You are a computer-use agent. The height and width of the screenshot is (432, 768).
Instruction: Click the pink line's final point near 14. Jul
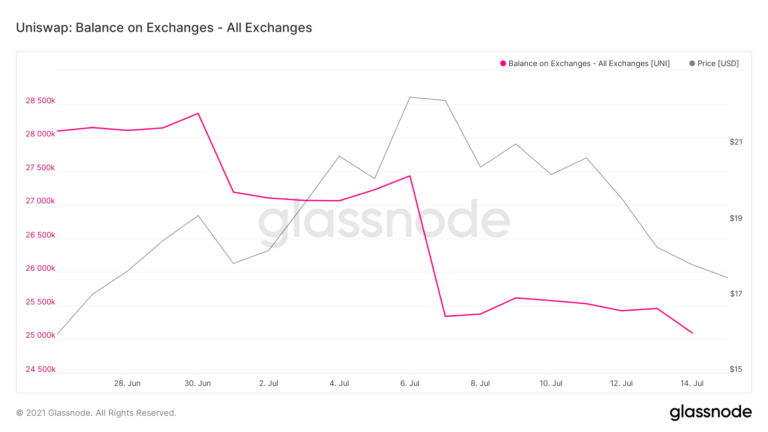coord(692,333)
